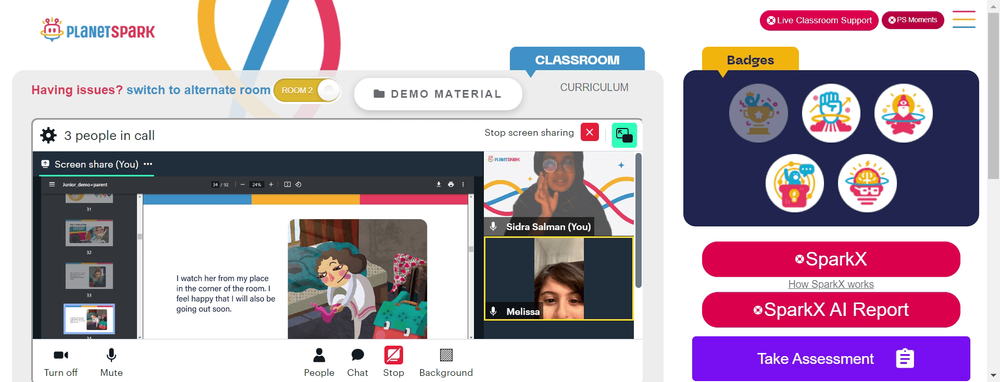Stop screen share from bottom toolbar
Screen dimensions: 1000x382
coord(393,362)
